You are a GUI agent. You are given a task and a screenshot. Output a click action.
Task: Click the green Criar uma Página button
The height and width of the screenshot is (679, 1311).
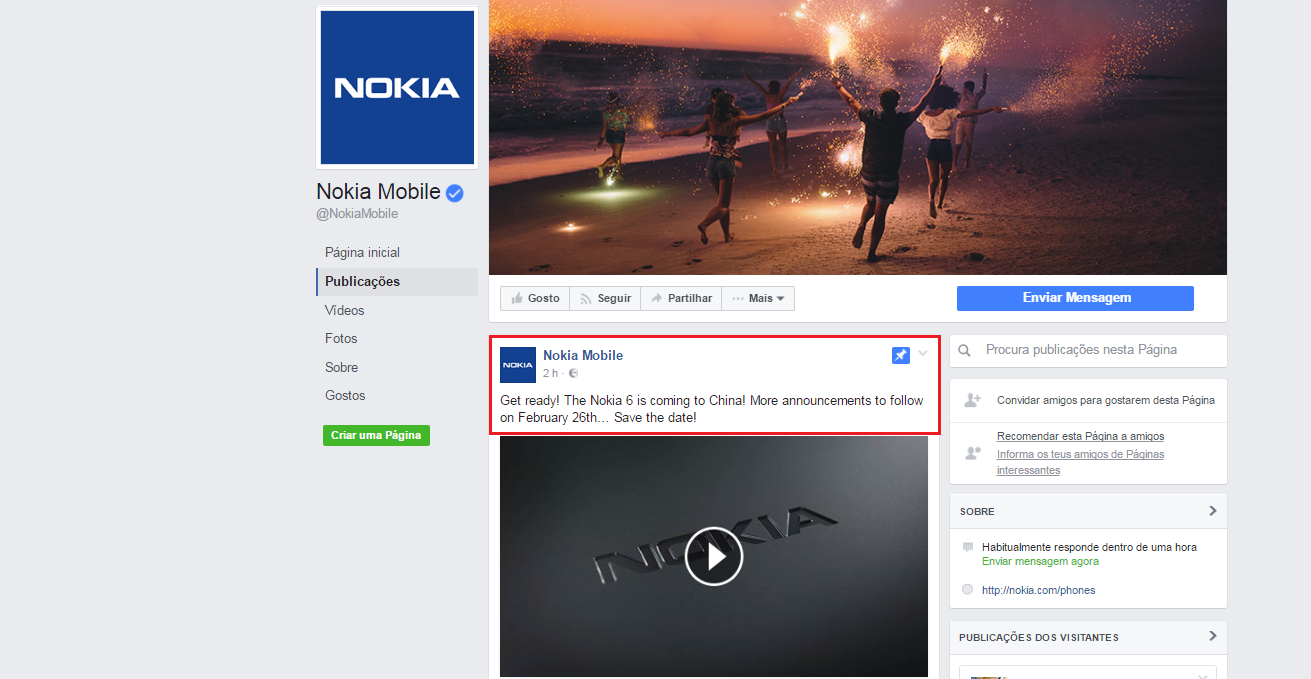tap(376, 436)
